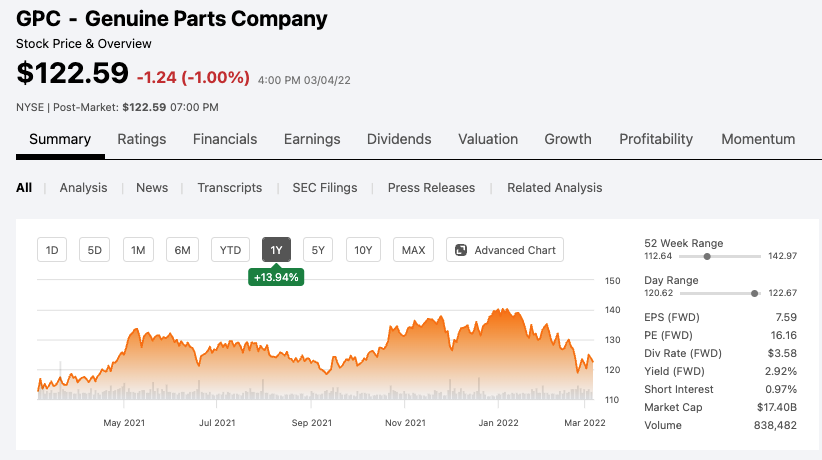
Task: Click the -1.24 (-1.00%) price change
Action: coord(193,78)
